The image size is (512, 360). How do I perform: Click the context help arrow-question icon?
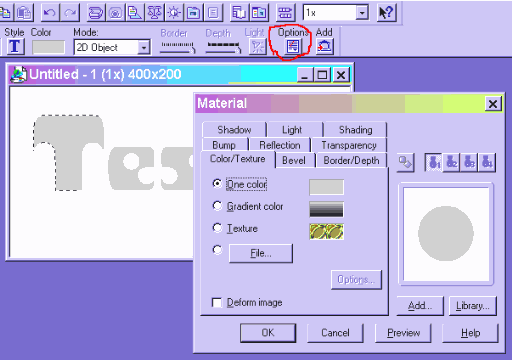pos(386,13)
